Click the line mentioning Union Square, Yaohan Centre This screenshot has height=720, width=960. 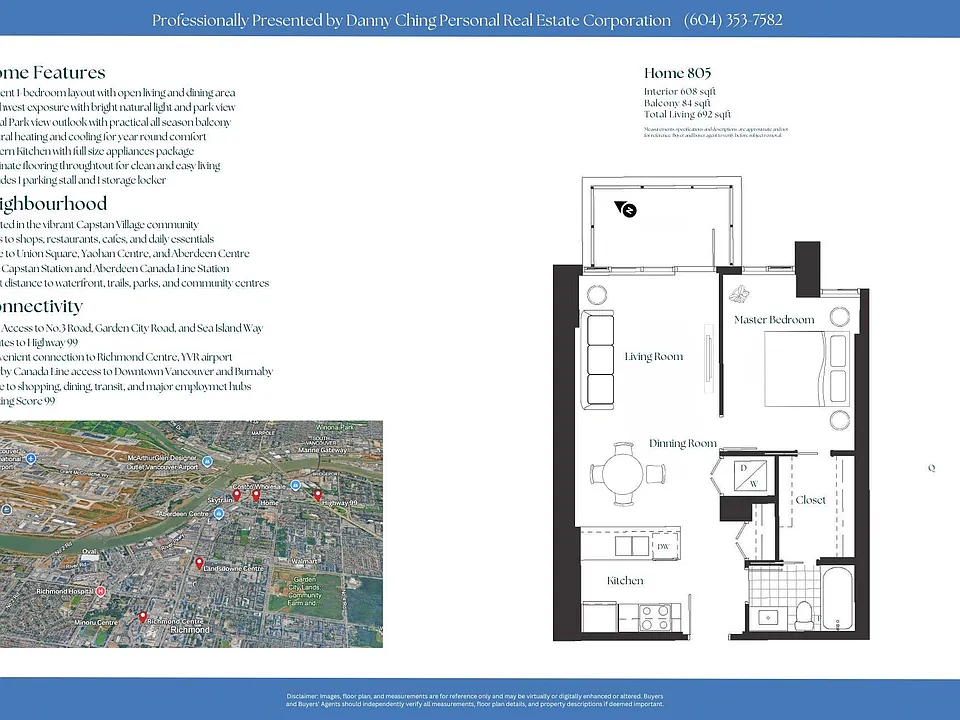click(125, 253)
